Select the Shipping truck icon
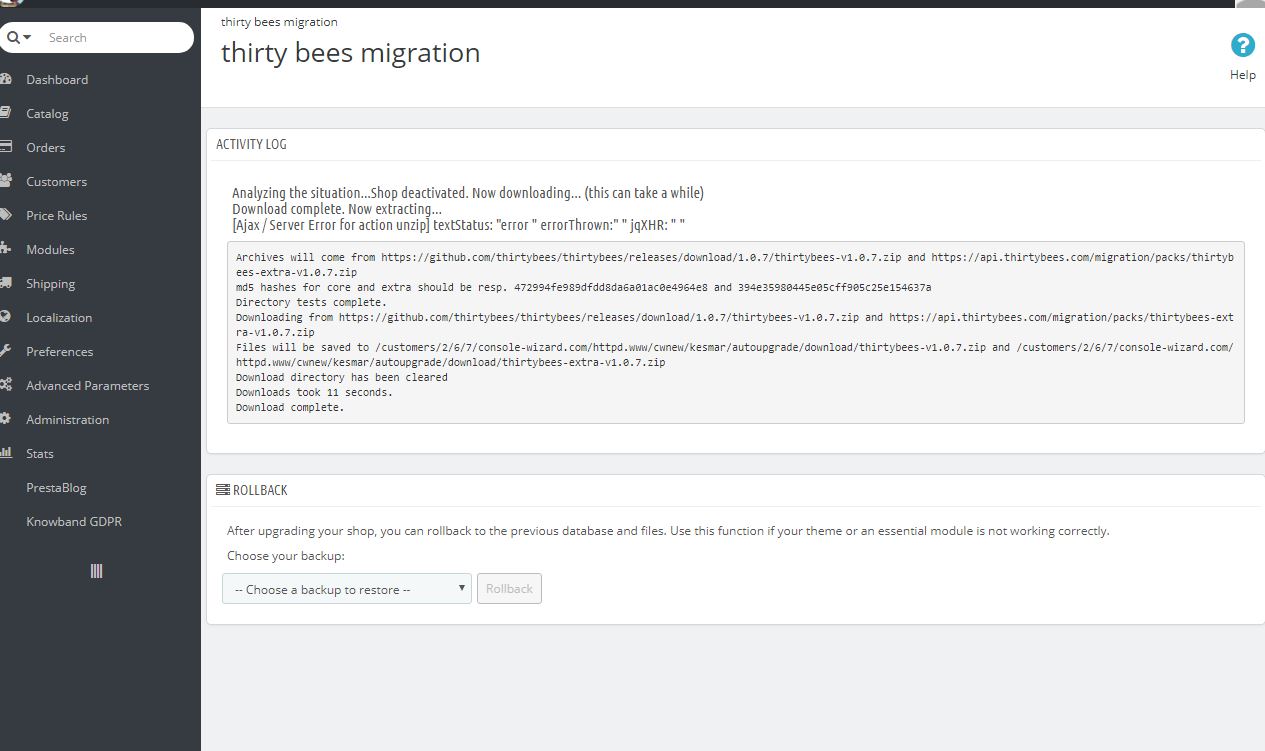Viewport: 1265px width, 751px height. pyautogui.click(x=8, y=283)
